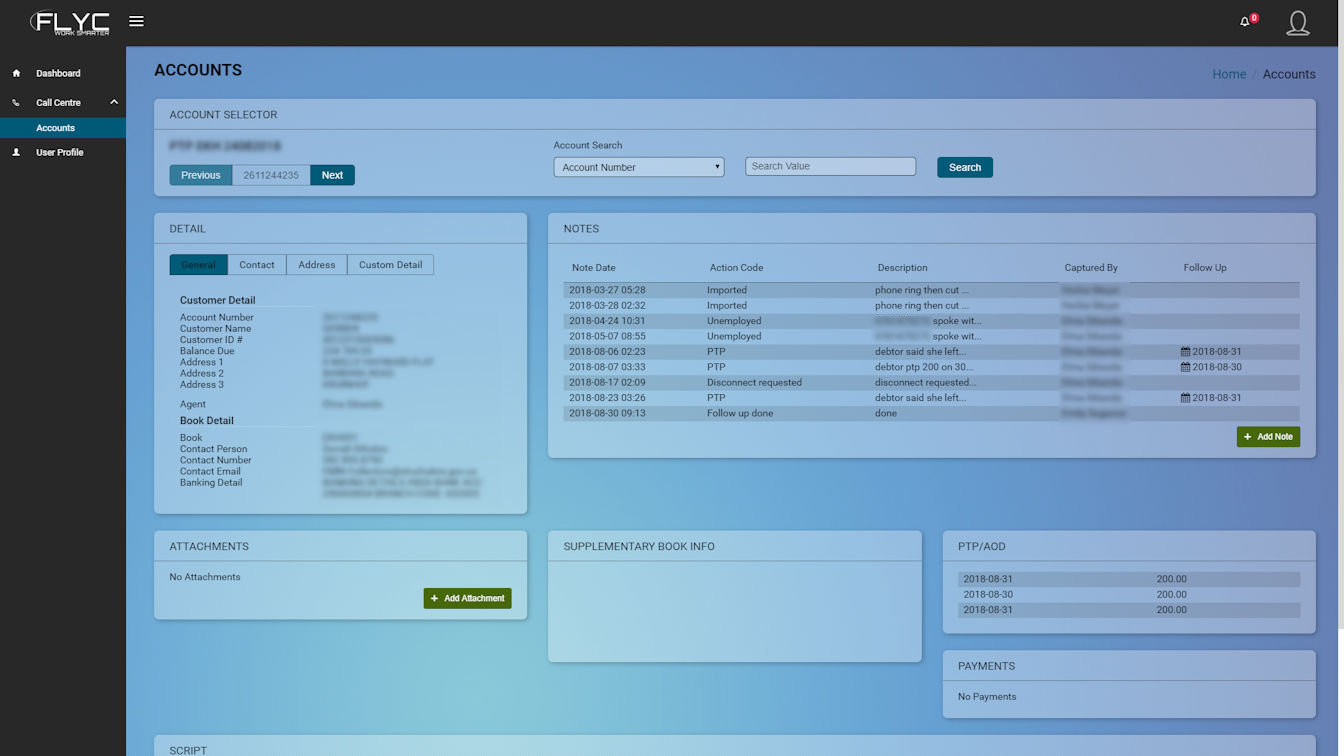Click the Note Date column header
The image size is (1344, 756).
[594, 268]
